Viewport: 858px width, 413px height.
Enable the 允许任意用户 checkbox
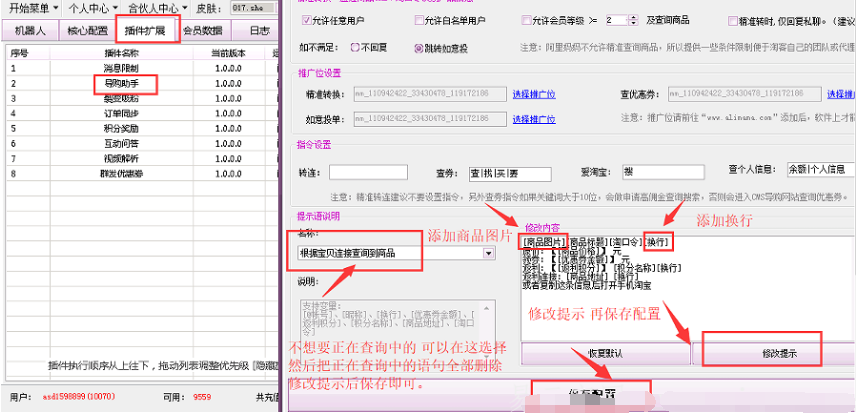tap(304, 20)
